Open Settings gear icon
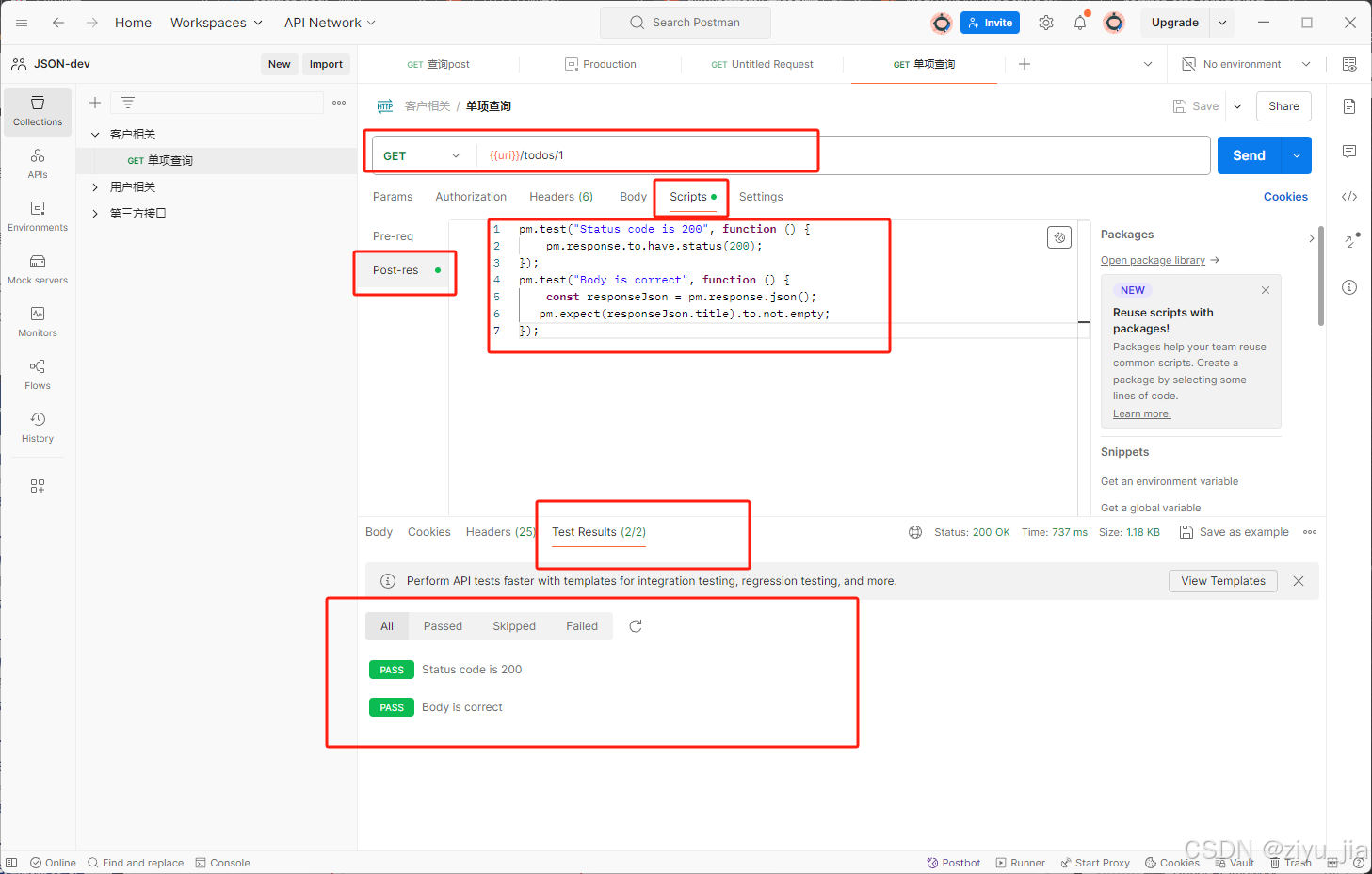This screenshot has height=874, width=1372. pos(1046,23)
